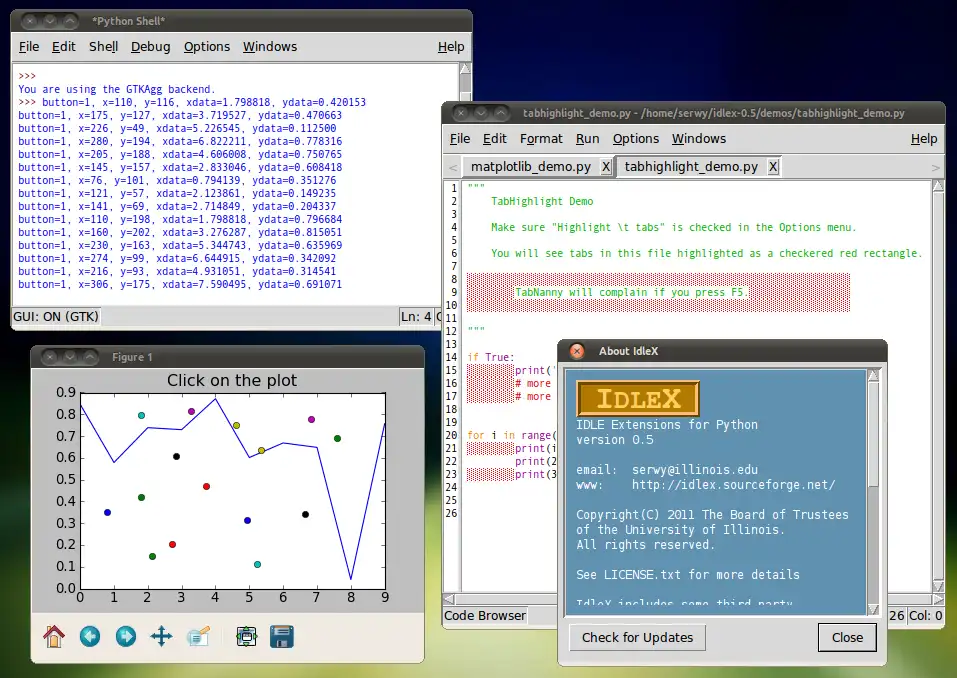The width and height of the screenshot is (957, 678).
Task: Open the Debug menu in Python Shell
Action: 151,46
